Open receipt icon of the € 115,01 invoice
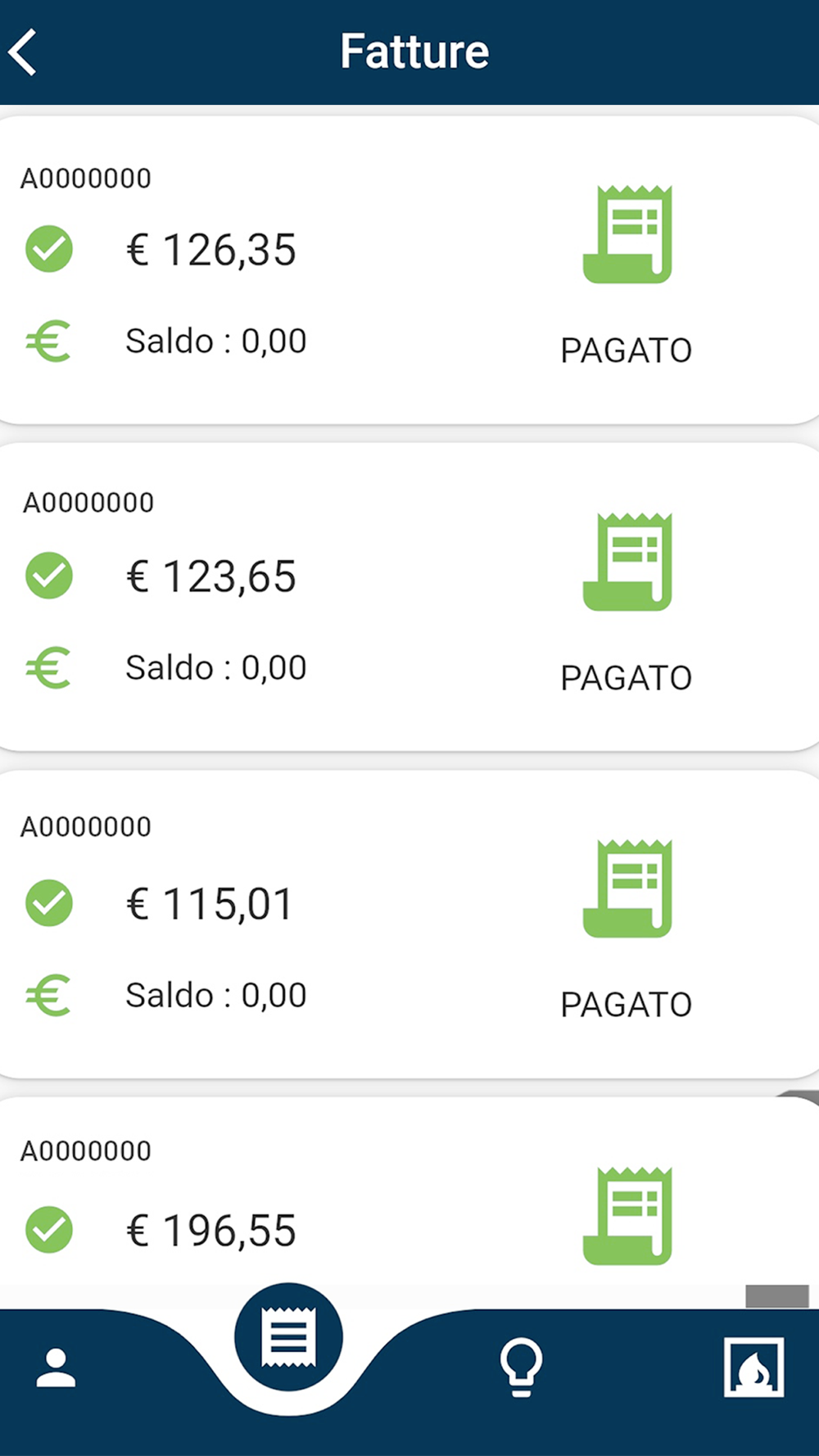Viewport: 819px width, 1456px height. pyautogui.click(x=627, y=889)
